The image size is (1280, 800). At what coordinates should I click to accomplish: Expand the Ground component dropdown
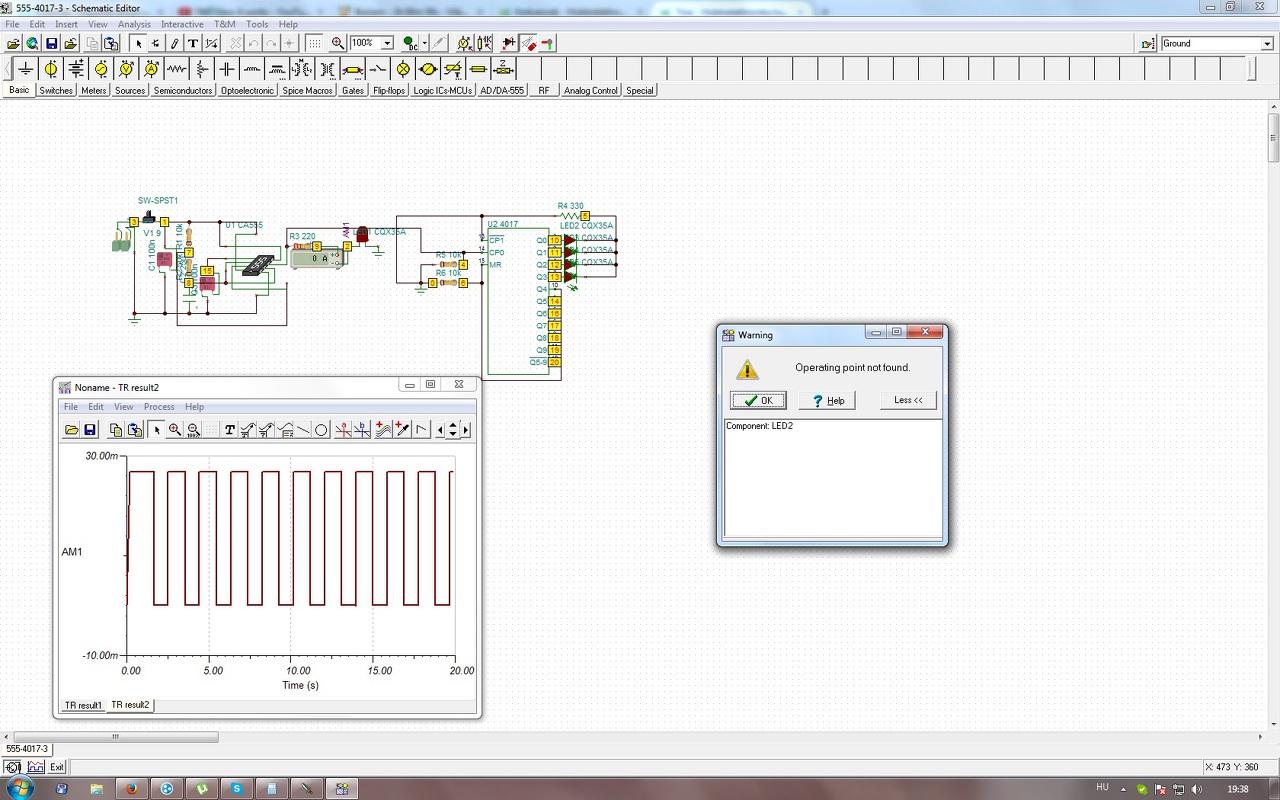[x=1267, y=44]
